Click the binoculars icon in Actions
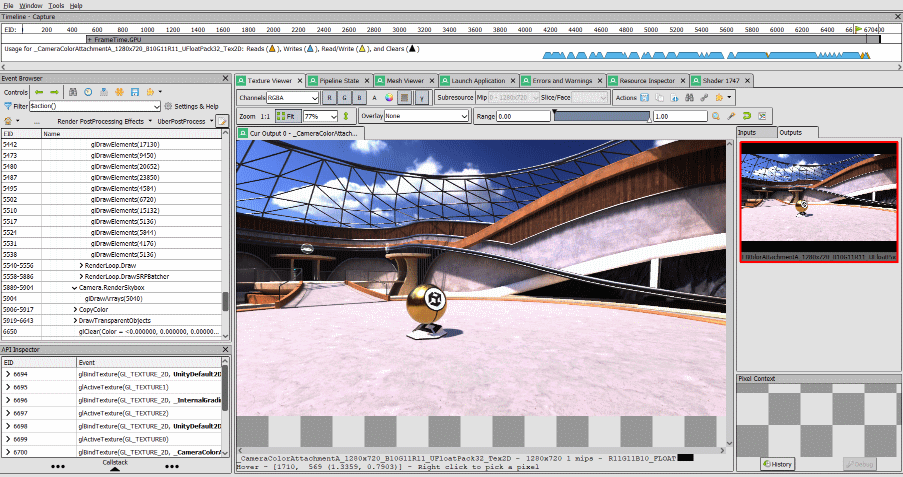 689,97
